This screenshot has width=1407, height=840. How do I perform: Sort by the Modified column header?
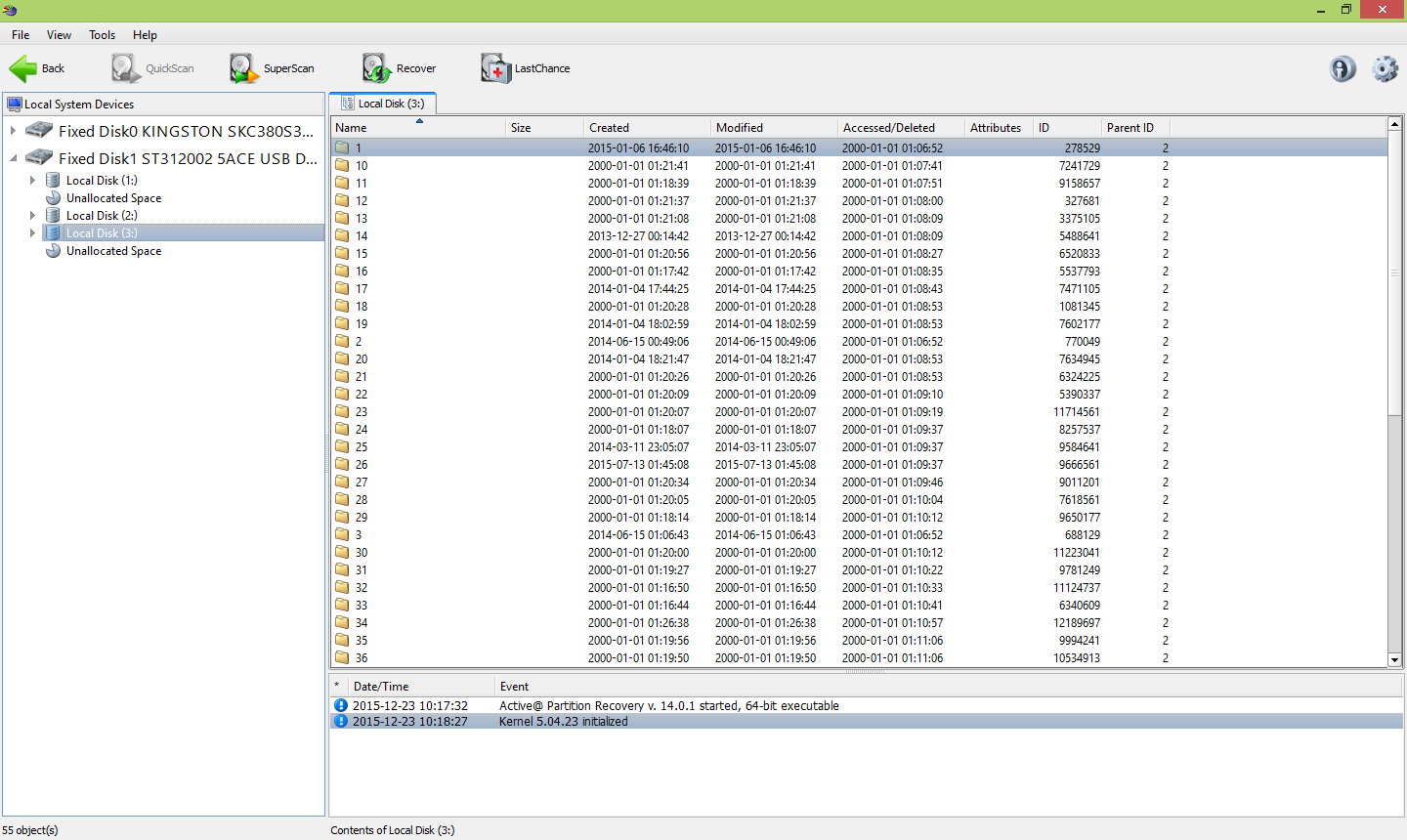click(775, 128)
